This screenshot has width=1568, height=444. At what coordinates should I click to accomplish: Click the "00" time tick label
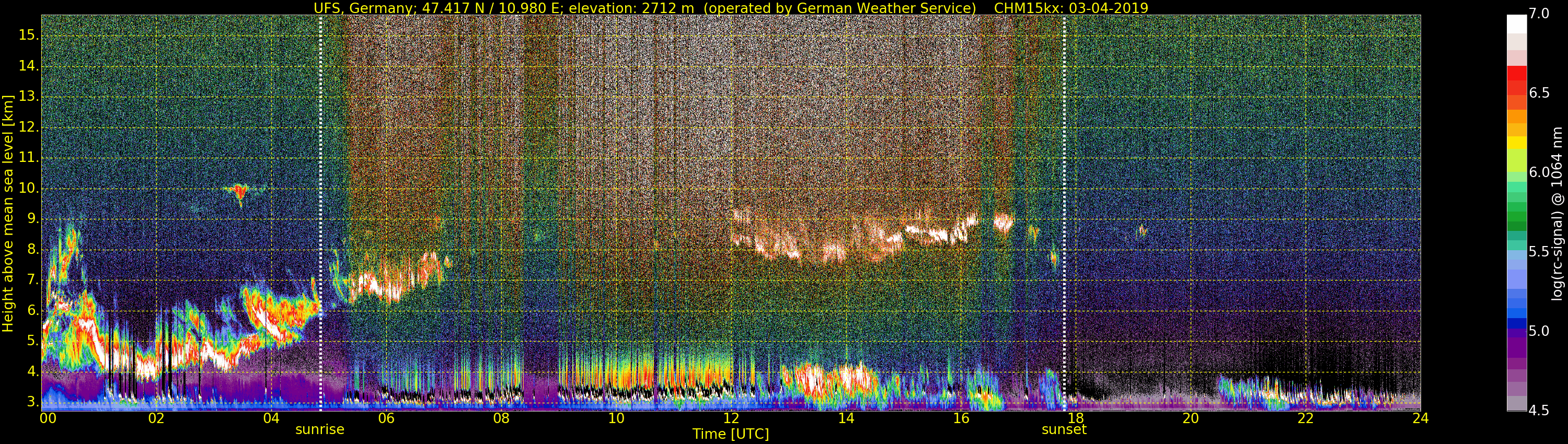48,418
